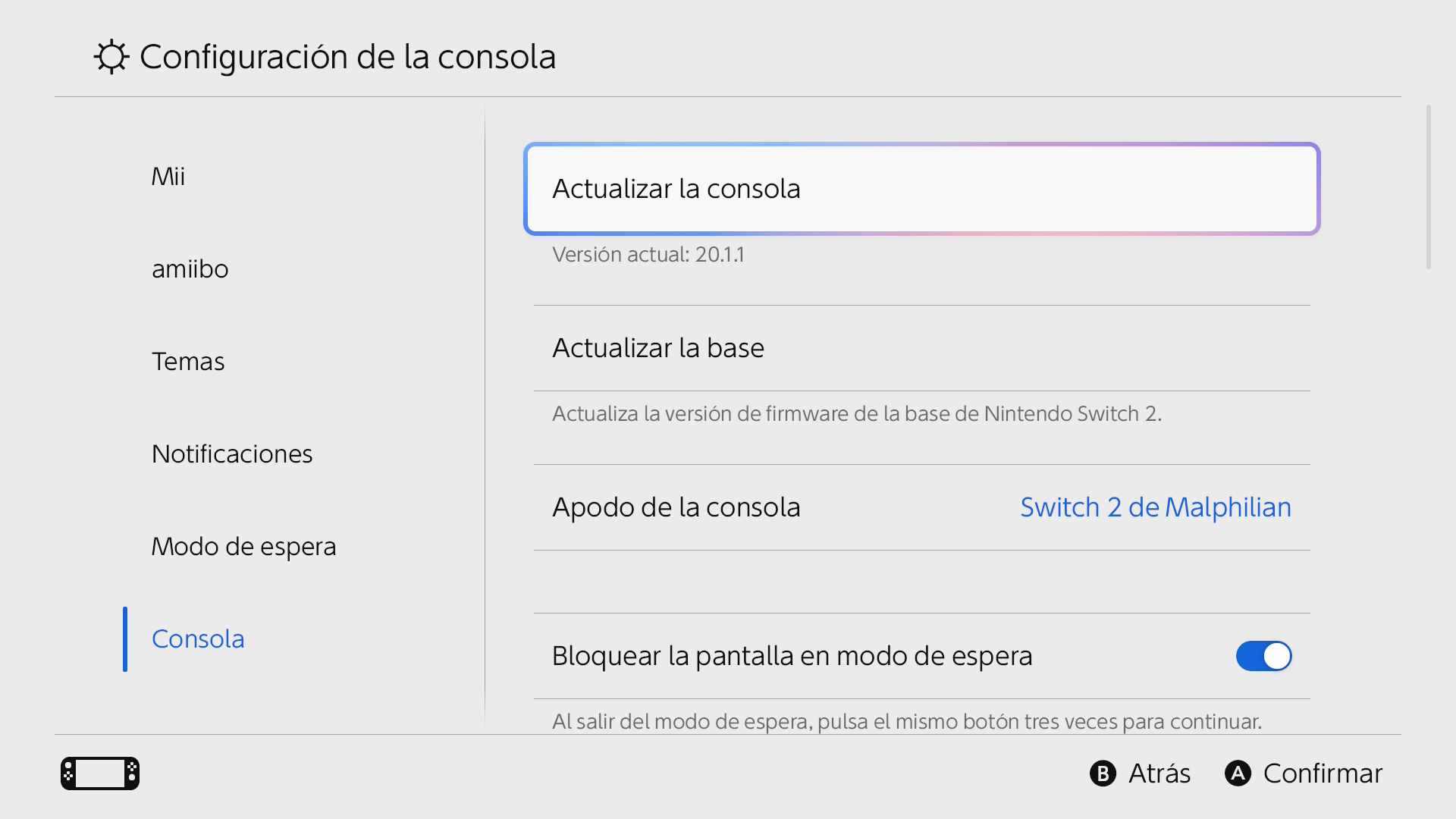Click the Atrás label
The width and height of the screenshot is (1456, 819).
point(1159,773)
